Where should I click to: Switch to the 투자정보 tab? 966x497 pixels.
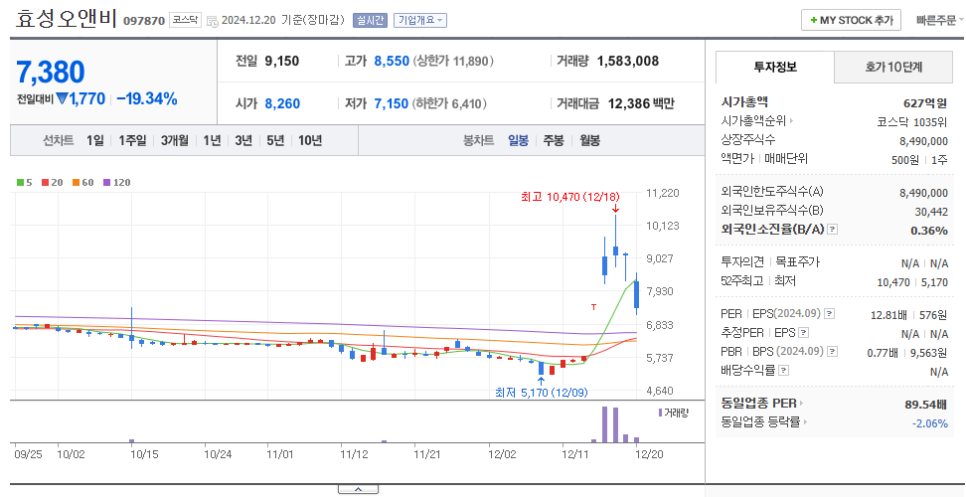coord(775,67)
